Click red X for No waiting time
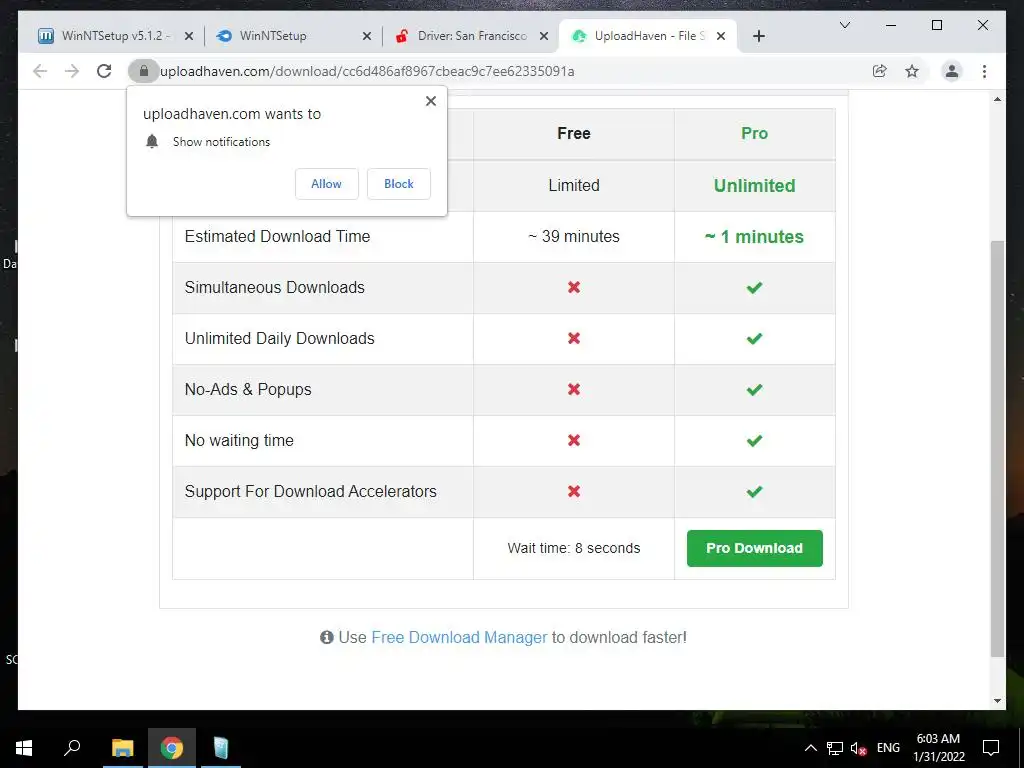1024x768 pixels. pyautogui.click(x=574, y=440)
